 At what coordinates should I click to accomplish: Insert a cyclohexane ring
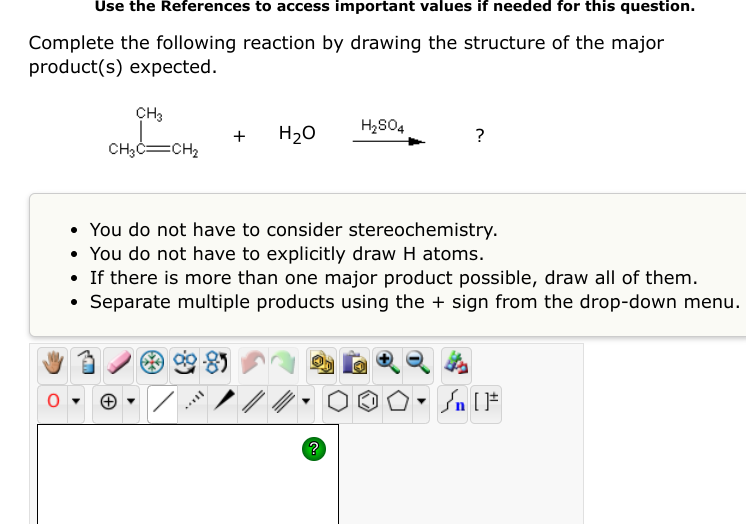(x=338, y=402)
